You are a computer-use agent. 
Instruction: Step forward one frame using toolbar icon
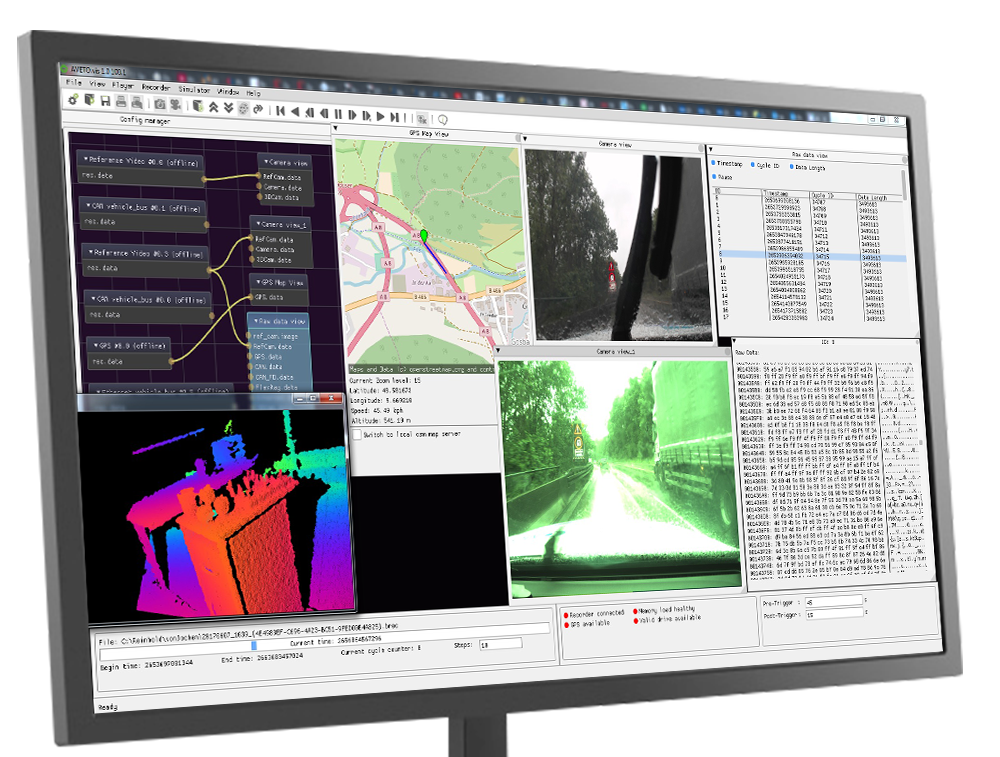(352, 114)
